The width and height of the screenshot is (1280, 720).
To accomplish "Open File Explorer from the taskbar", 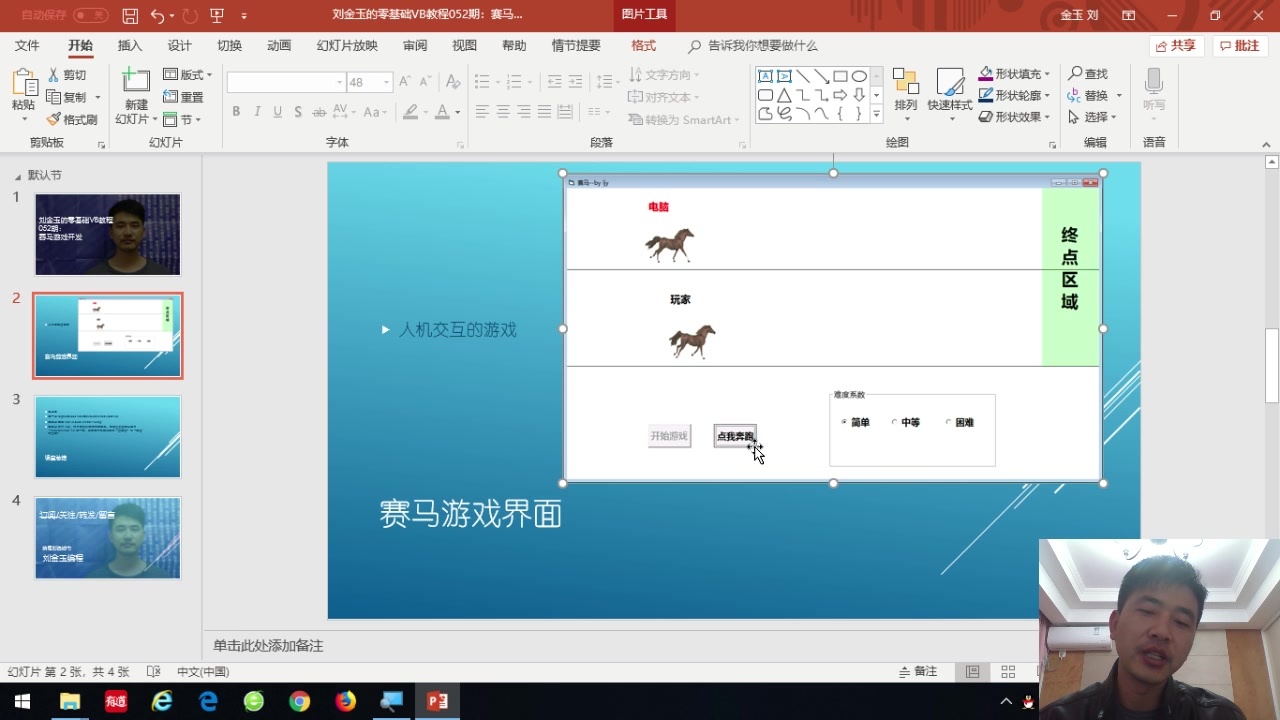I will (x=69, y=702).
